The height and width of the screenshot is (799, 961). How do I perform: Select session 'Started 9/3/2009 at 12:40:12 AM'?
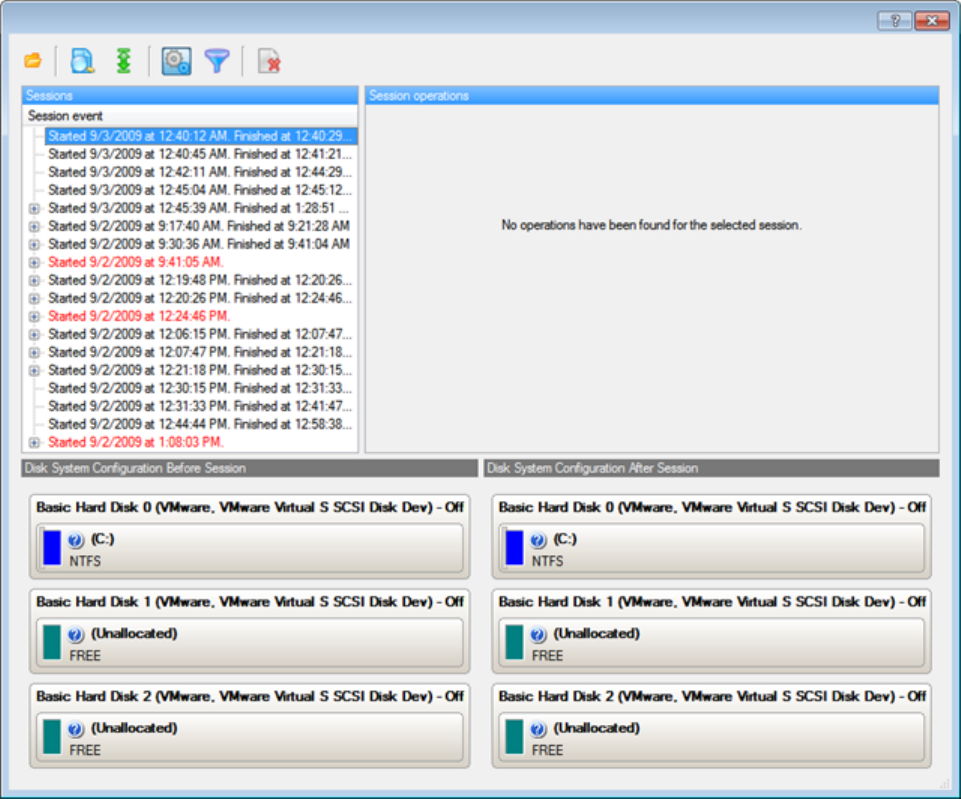click(200, 136)
